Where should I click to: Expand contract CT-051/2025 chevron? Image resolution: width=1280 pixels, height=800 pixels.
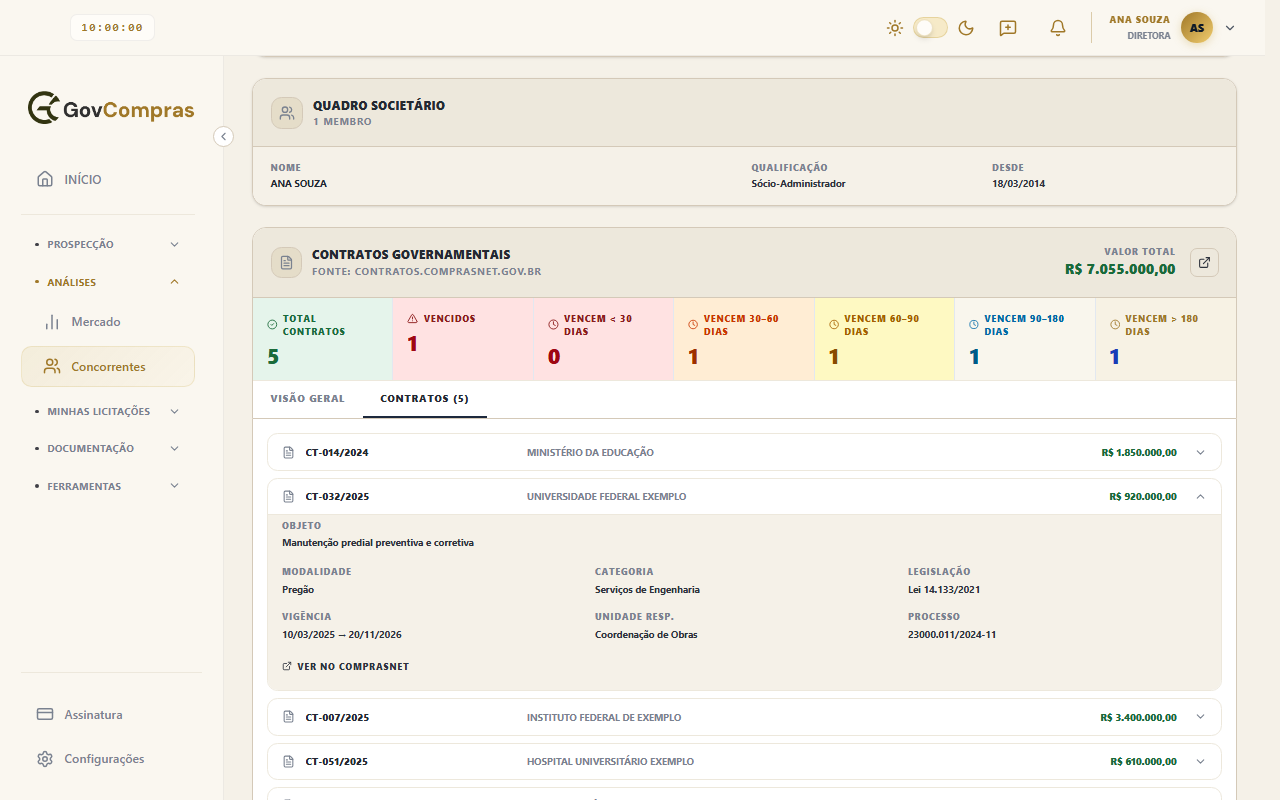[1201, 761]
